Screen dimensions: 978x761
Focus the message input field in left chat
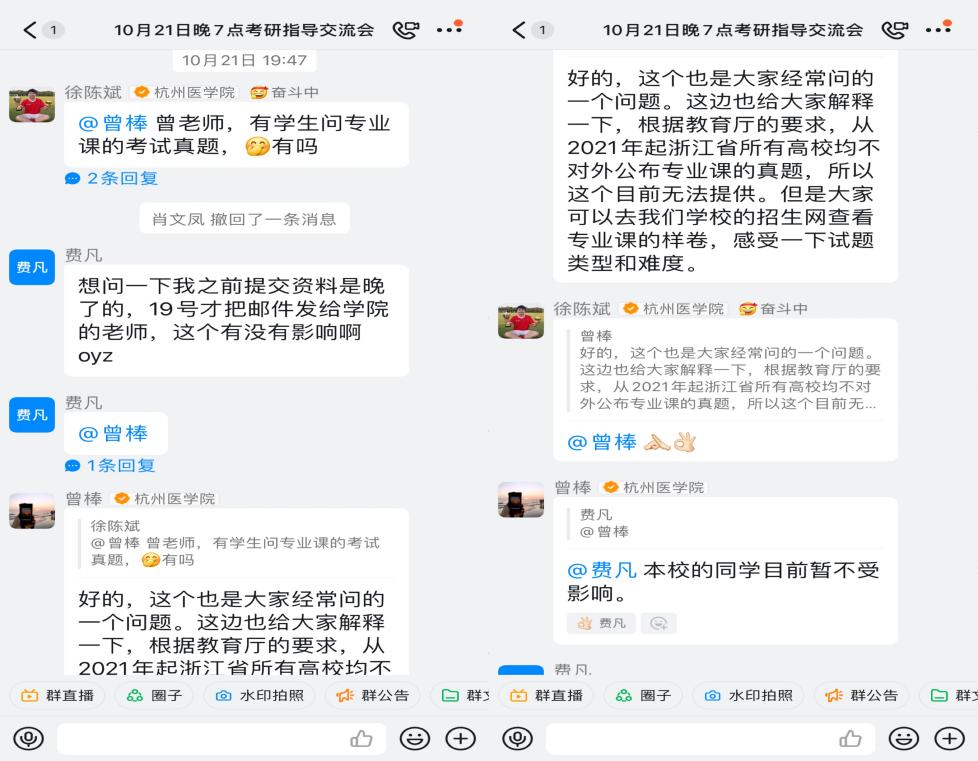(222, 739)
